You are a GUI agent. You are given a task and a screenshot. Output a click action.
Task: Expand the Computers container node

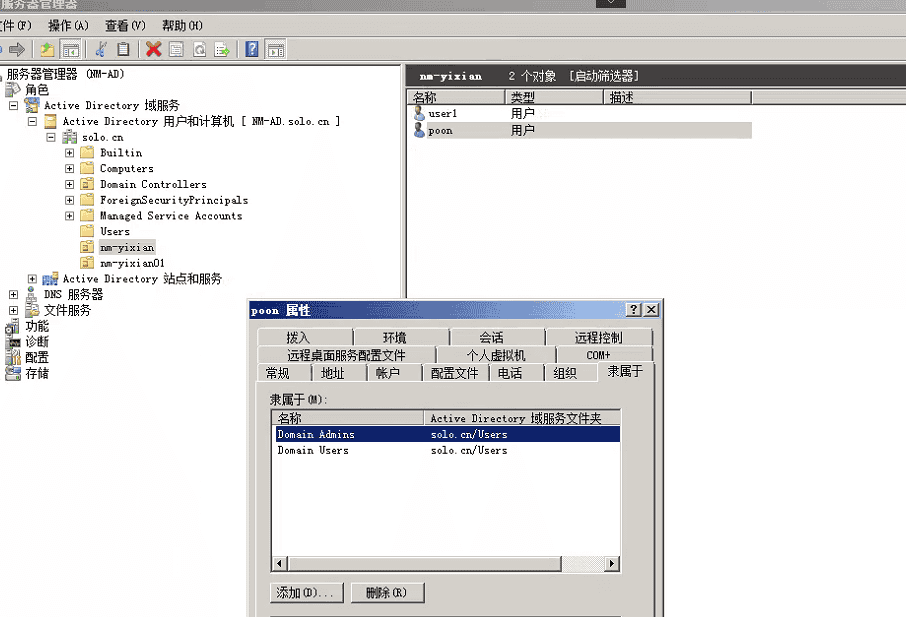[x=69, y=168]
